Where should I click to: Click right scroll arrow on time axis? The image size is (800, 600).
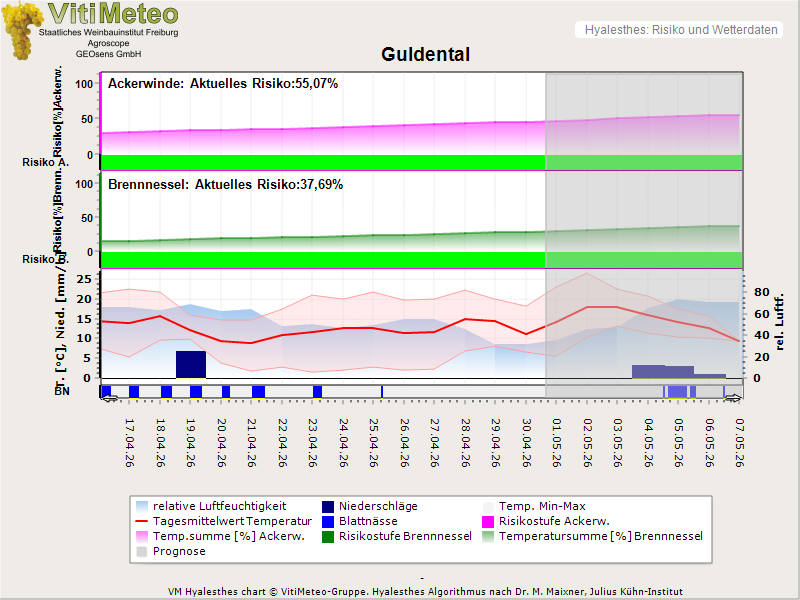tap(733, 398)
